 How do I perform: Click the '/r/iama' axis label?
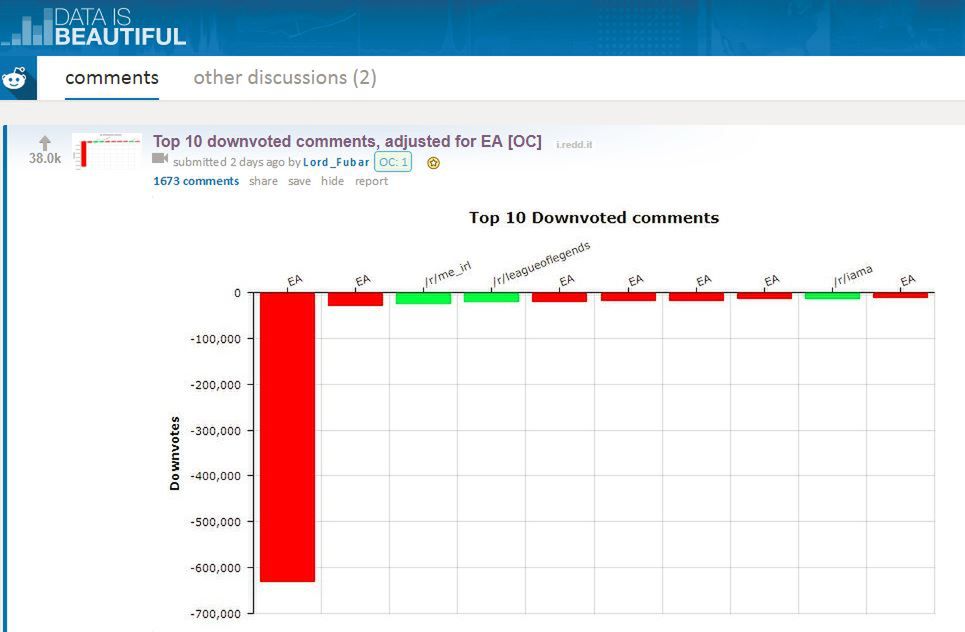click(853, 276)
